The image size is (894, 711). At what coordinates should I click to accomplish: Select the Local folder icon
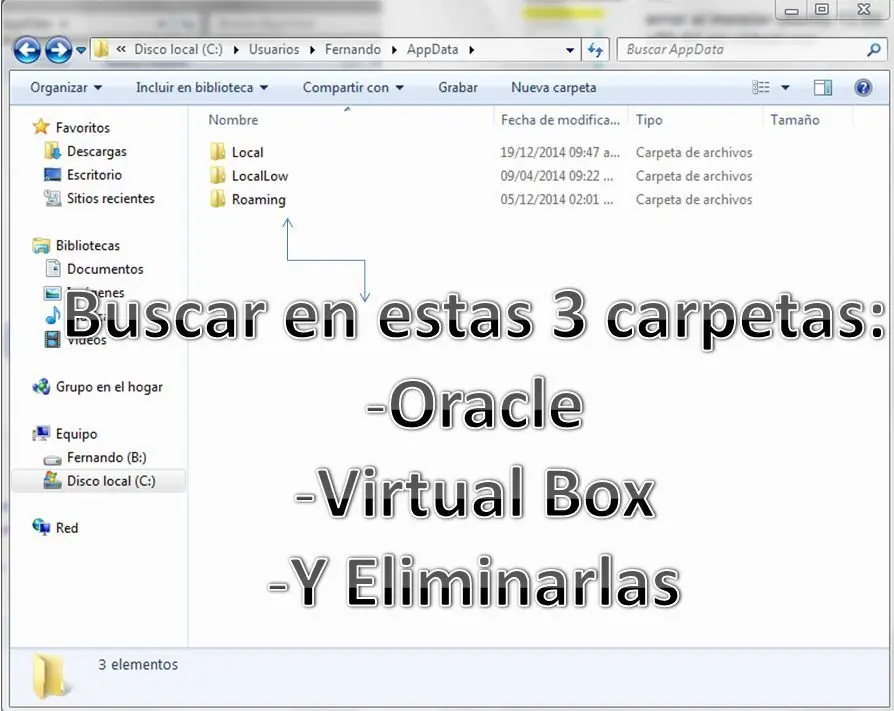click(218, 152)
